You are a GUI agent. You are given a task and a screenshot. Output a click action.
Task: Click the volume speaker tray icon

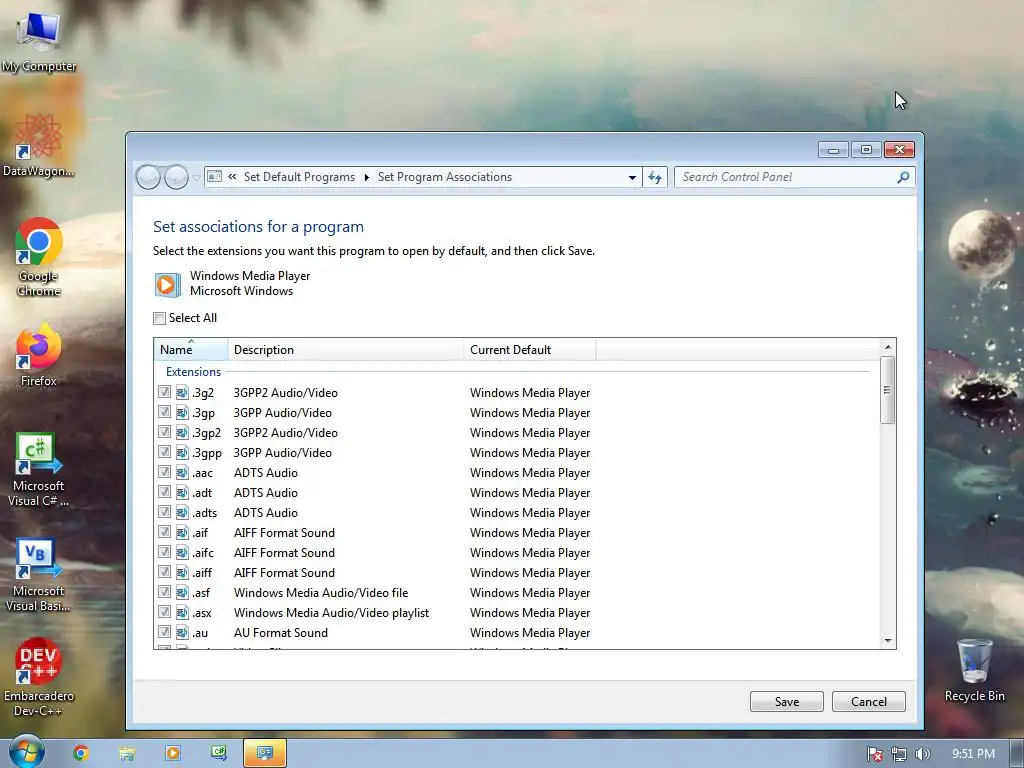[922, 754]
